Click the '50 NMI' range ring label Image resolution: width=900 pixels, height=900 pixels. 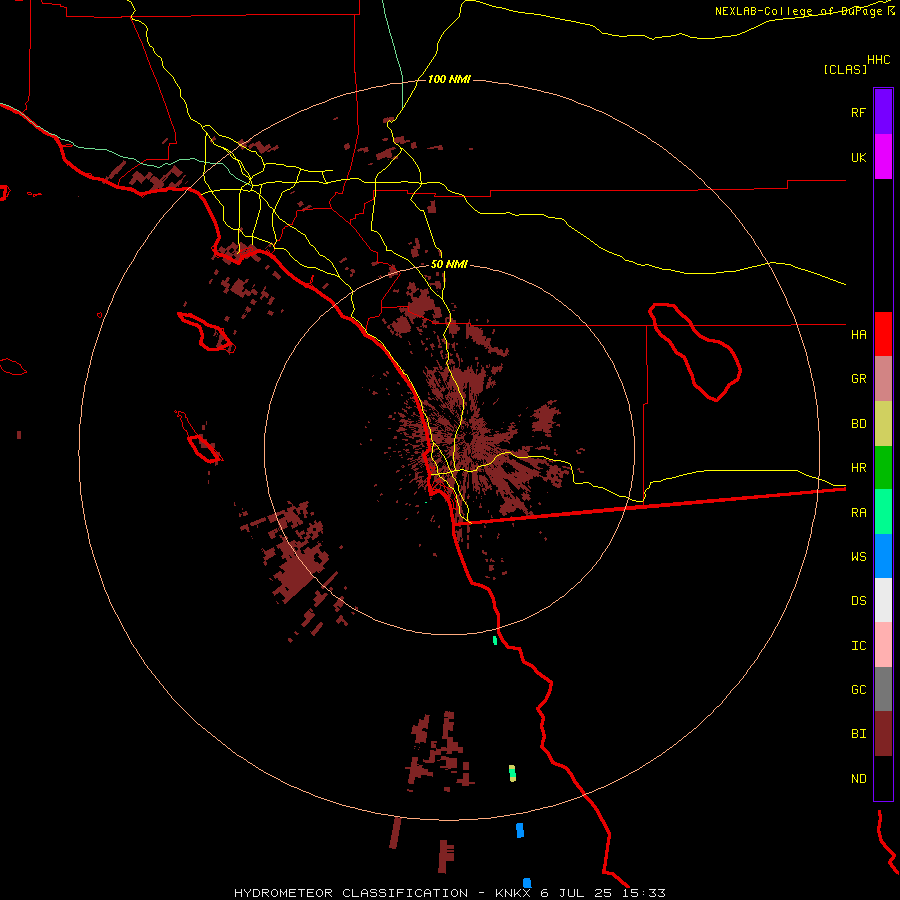coord(449,265)
